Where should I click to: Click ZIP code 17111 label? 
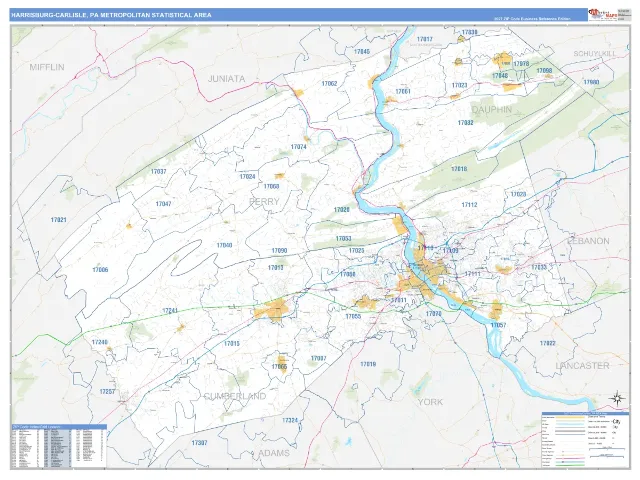(x=472, y=273)
